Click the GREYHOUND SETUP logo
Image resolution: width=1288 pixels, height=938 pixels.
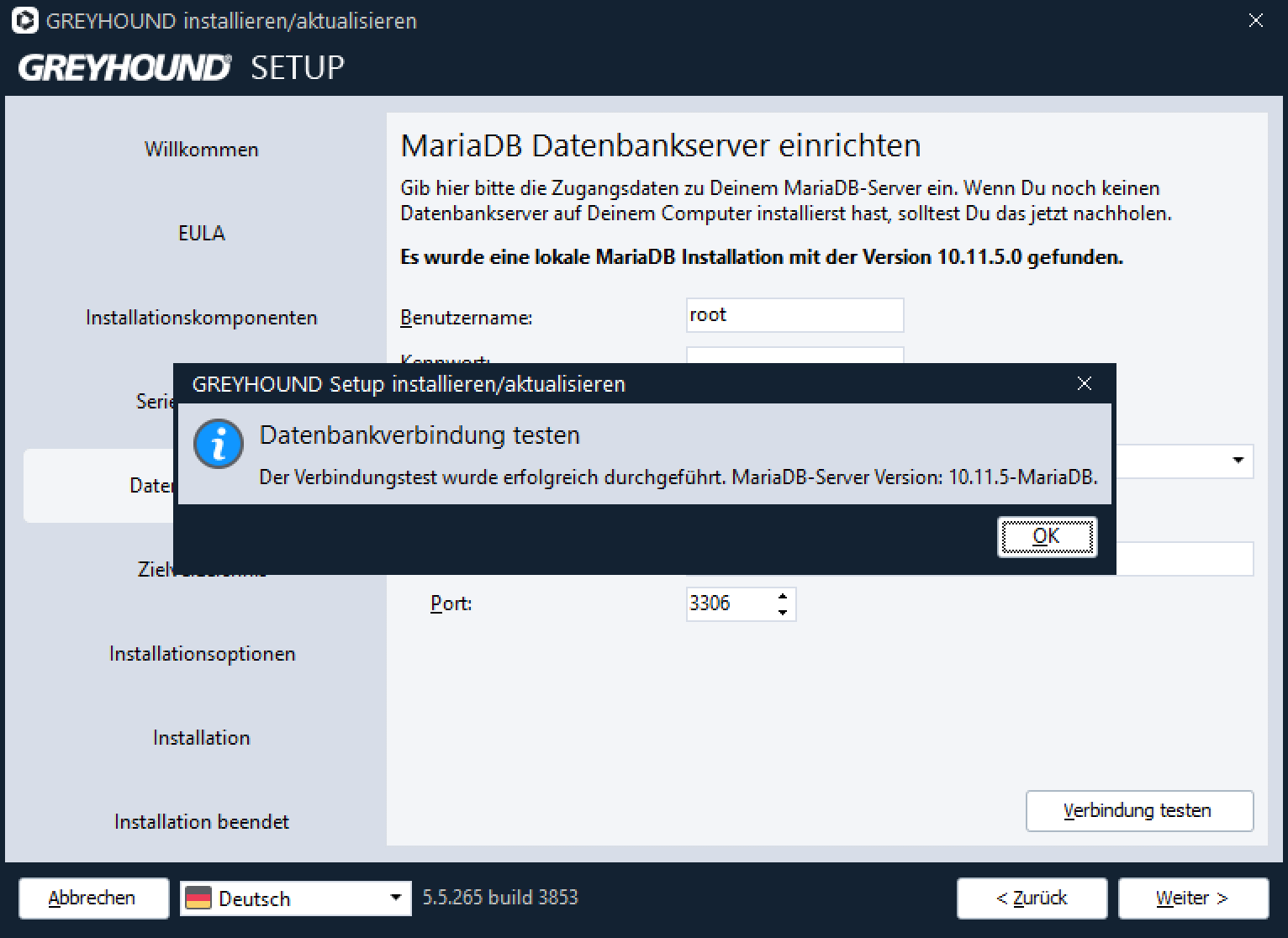182,67
